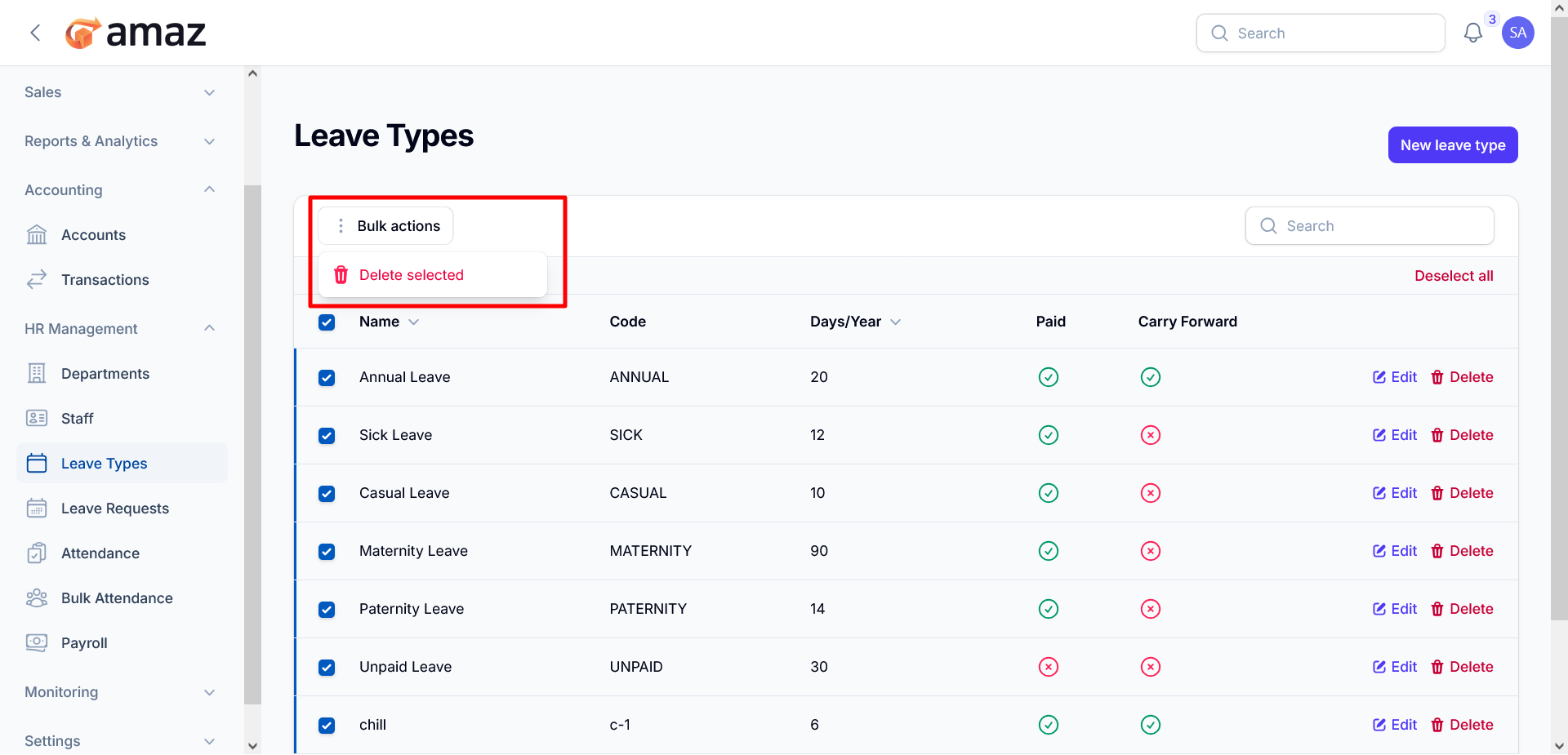Expand the Sales sidebar section
1568x755 pixels.
(120, 92)
